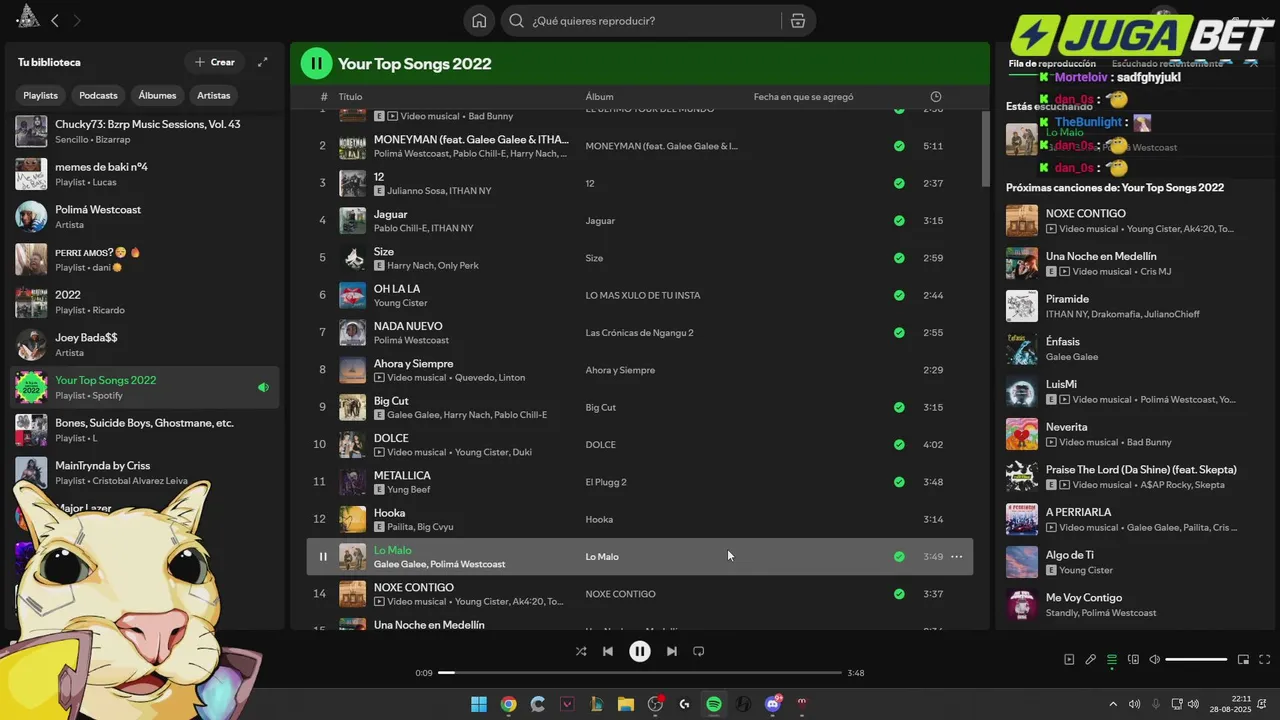1280x720 pixels.
Task: Open Bones, Suicide Boys, Ghostmane playlist
Action: [145, 430]
